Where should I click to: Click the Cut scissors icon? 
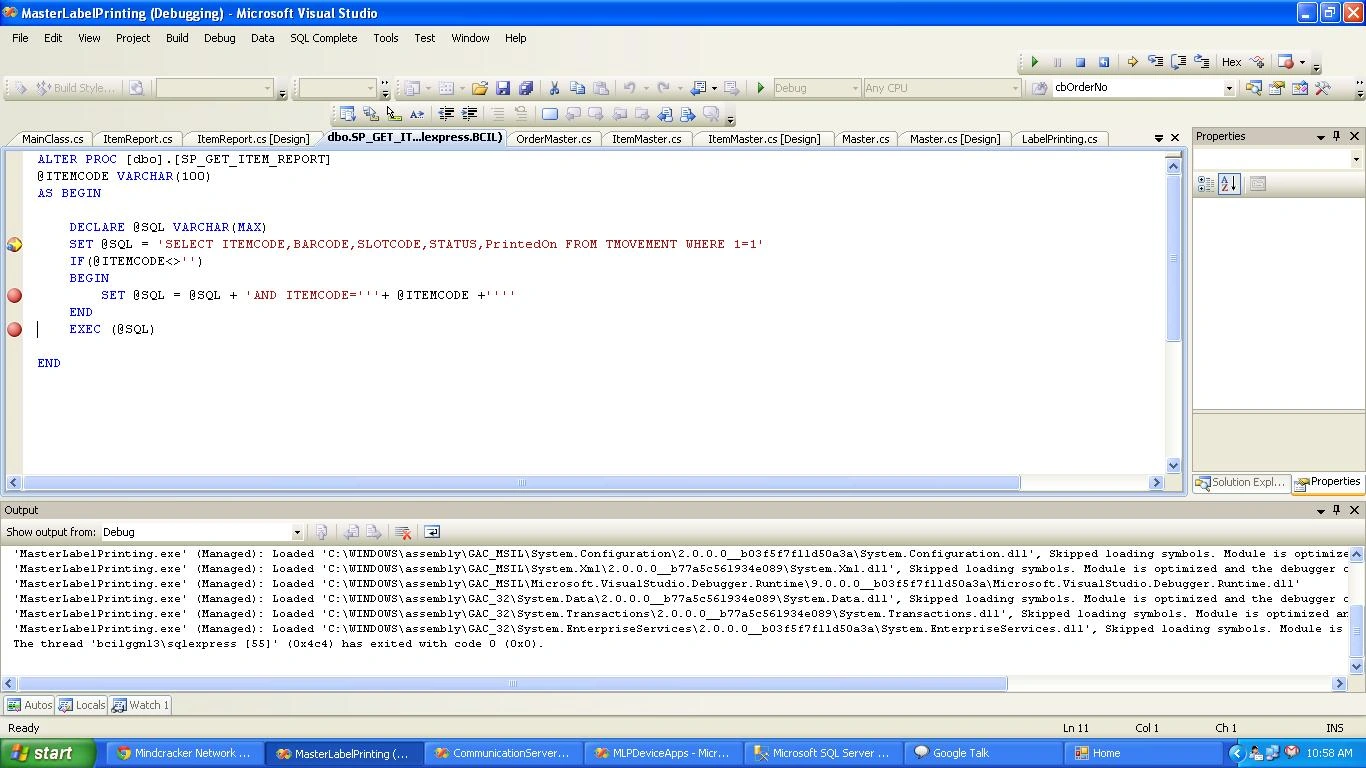tap(553, 88)
